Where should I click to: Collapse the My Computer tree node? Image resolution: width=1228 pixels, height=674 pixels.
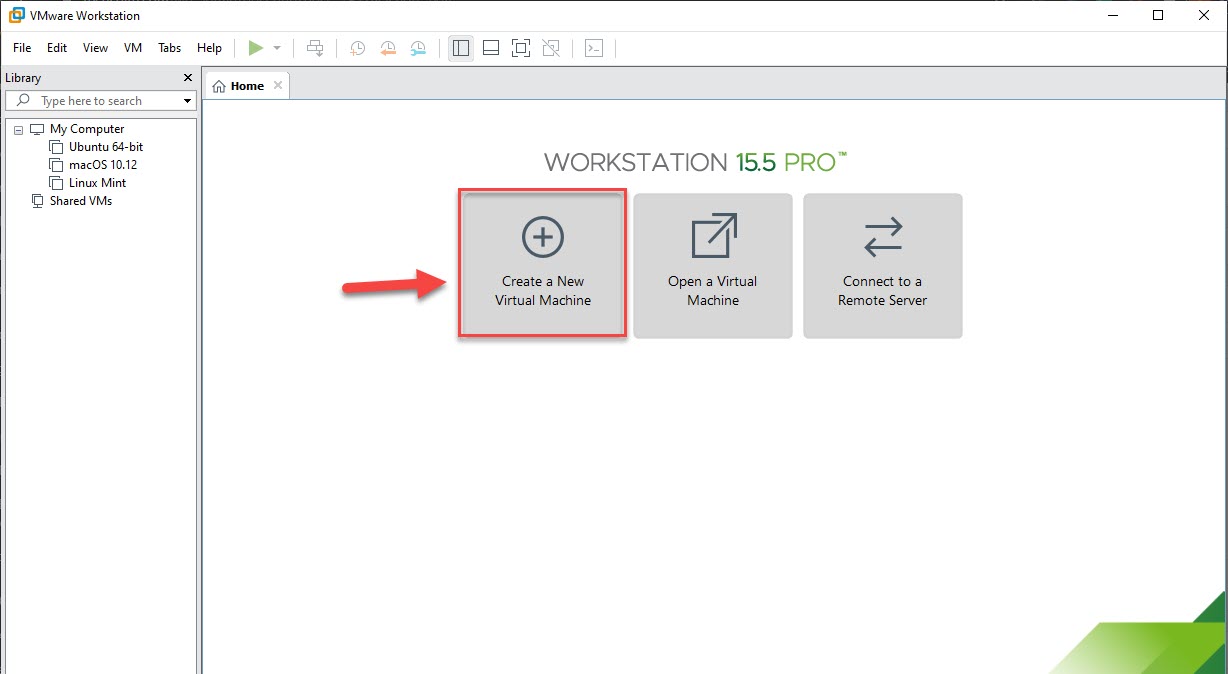pyautogui.click(x=19, y=130)
